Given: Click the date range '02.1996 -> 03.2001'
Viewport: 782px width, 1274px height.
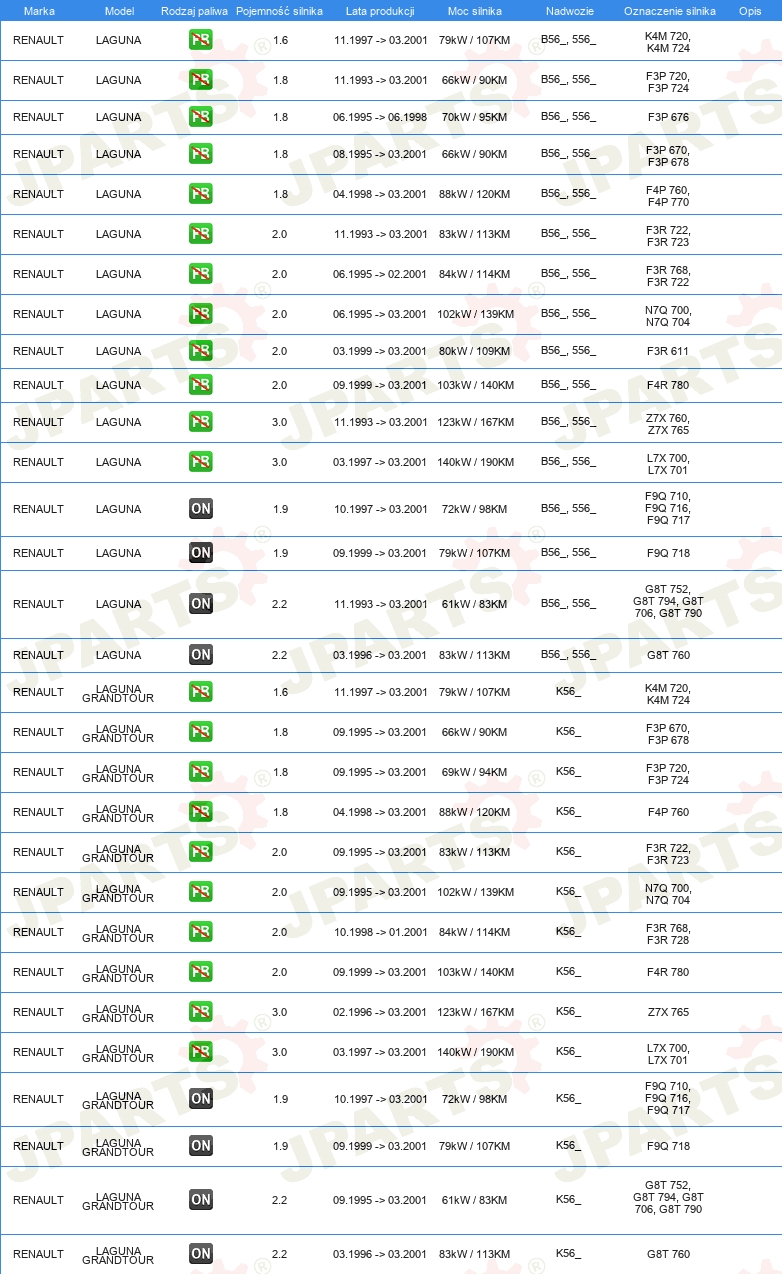Looking at the screenshot, I should [380, 1012].
